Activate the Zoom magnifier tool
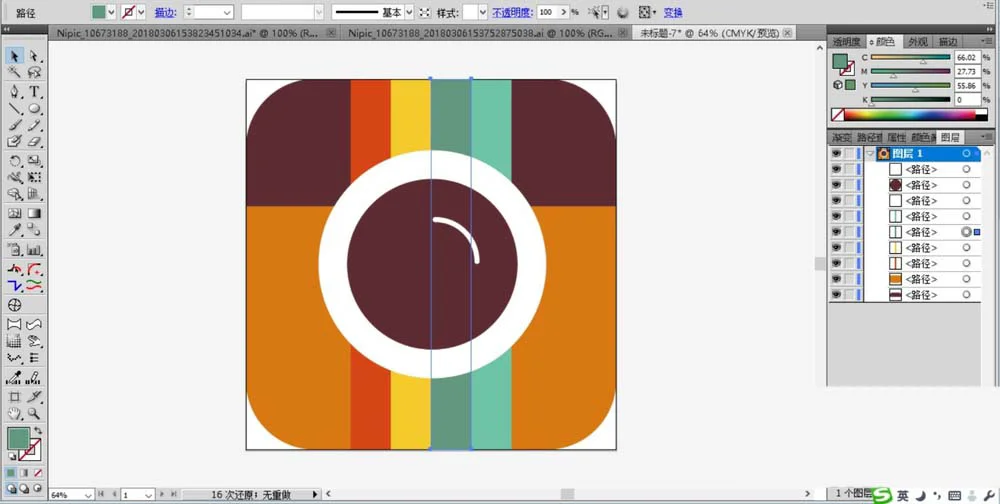Screen dimensions: 1000x504 34,414
